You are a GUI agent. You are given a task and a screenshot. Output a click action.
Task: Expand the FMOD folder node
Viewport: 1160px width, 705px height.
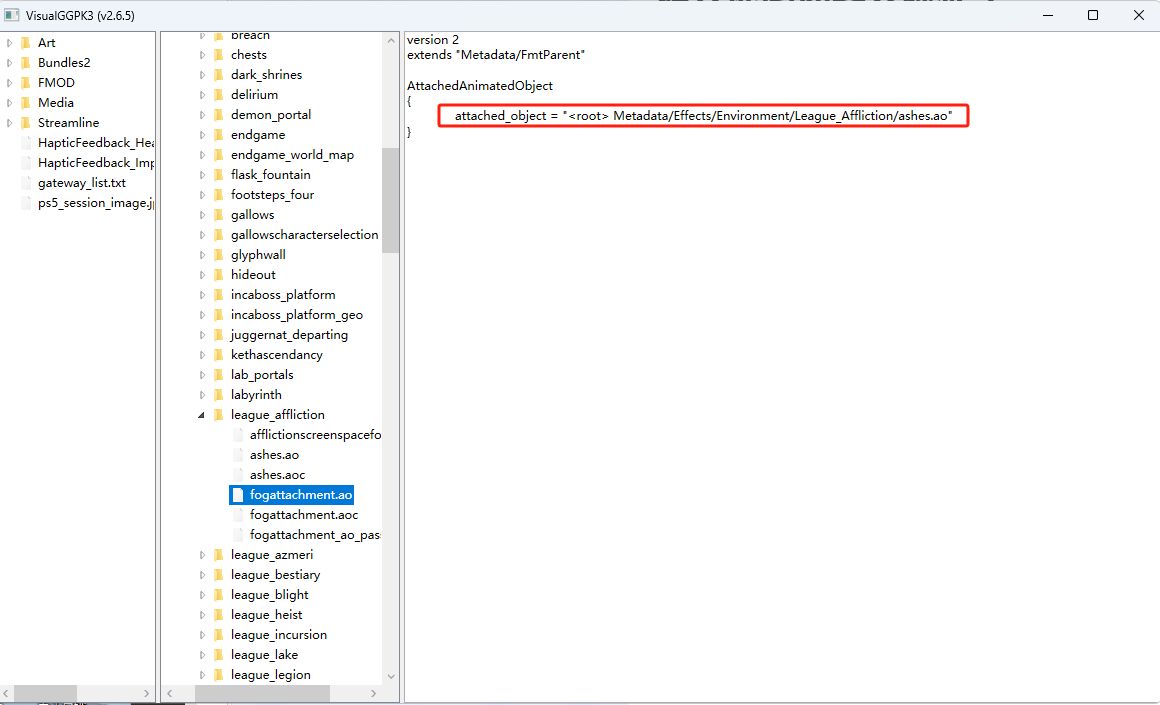coord(10,83)
